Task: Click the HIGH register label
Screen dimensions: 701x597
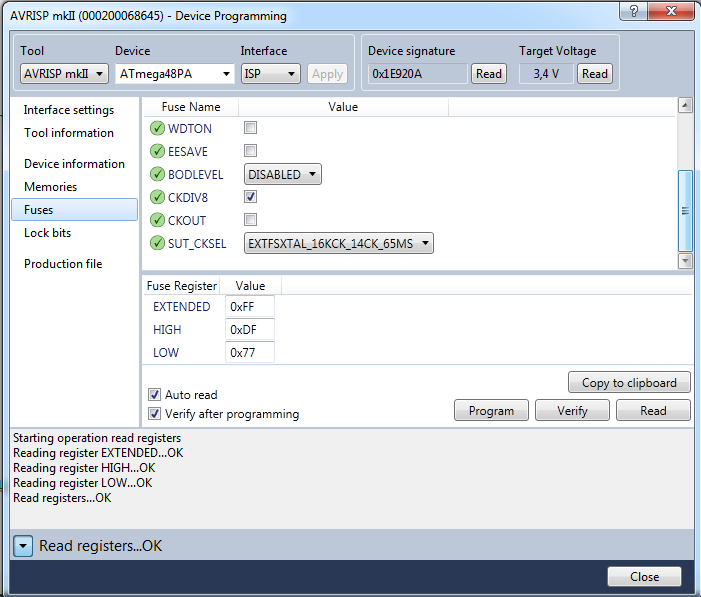Action: coord(167,330)
